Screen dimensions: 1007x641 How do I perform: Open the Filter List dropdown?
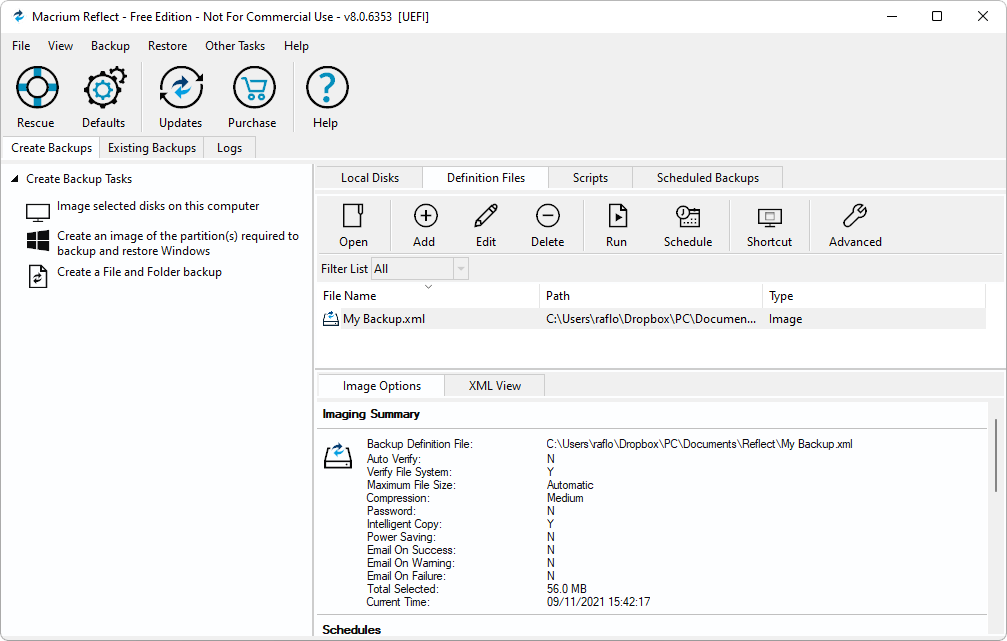point(459,268)
